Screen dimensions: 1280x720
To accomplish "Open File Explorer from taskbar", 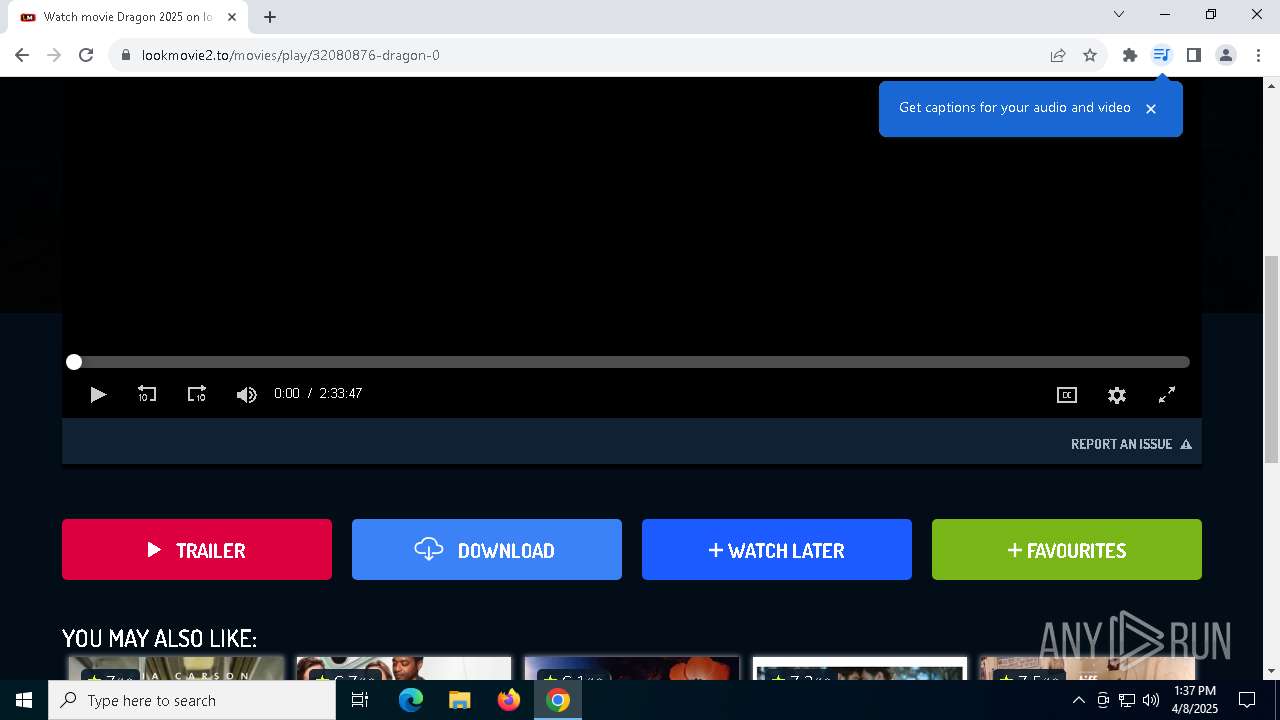I will tap(460, 700).
